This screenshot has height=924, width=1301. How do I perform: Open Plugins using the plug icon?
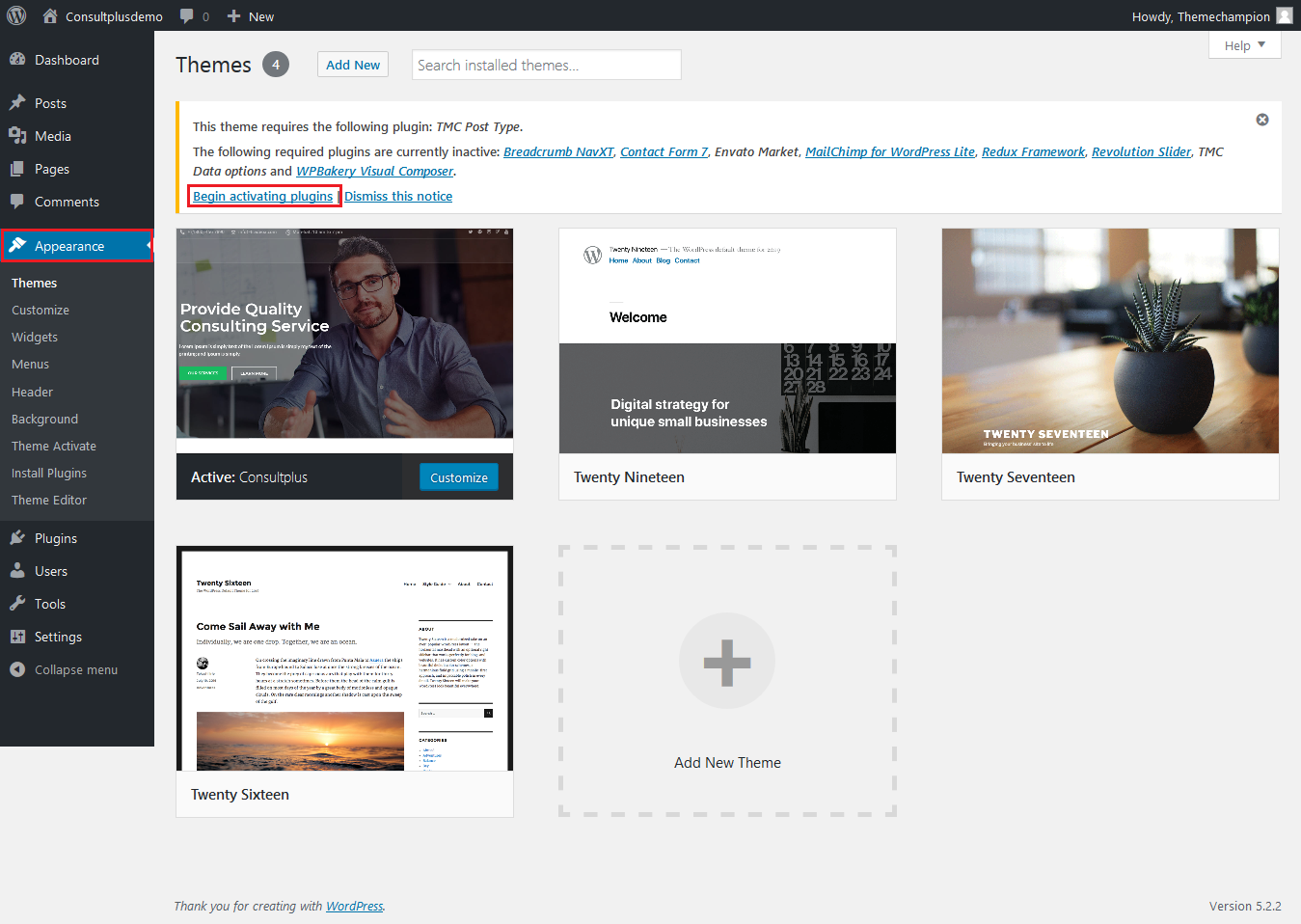17,538
